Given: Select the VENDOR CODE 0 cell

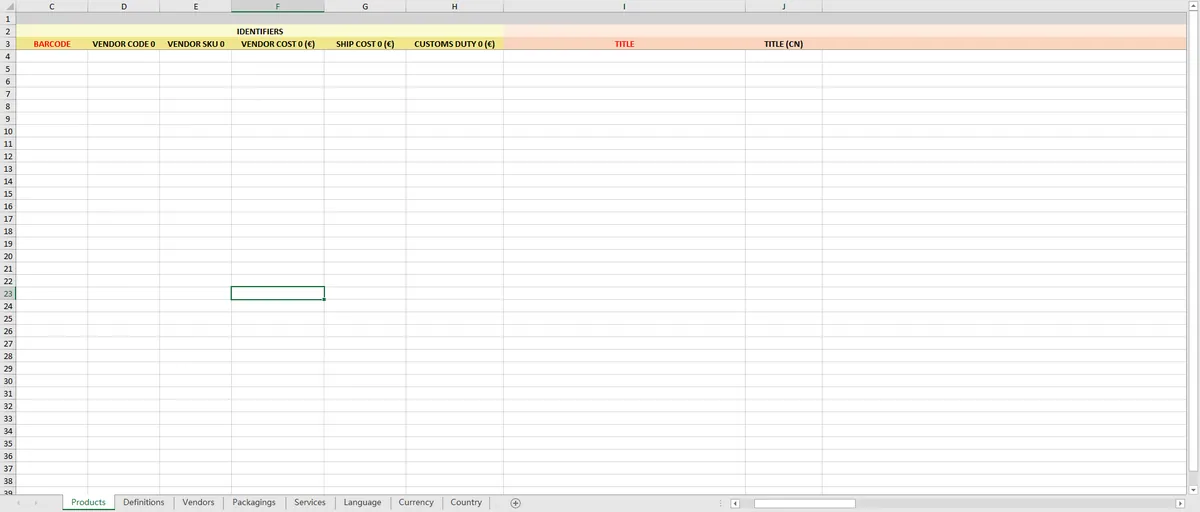Looking at the screenshot, I should (x=124, y=44).
